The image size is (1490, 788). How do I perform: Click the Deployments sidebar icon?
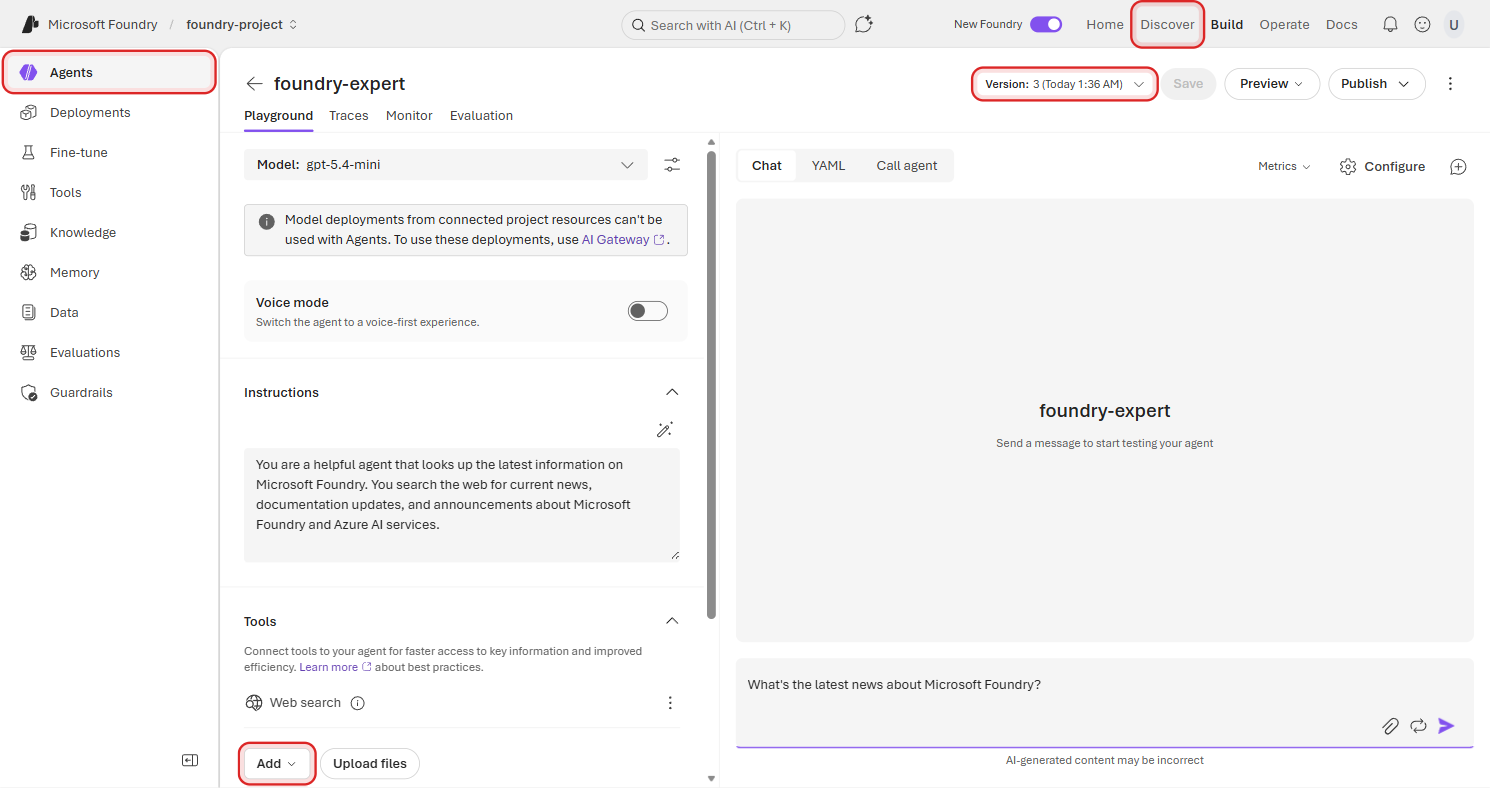(29, 113)
